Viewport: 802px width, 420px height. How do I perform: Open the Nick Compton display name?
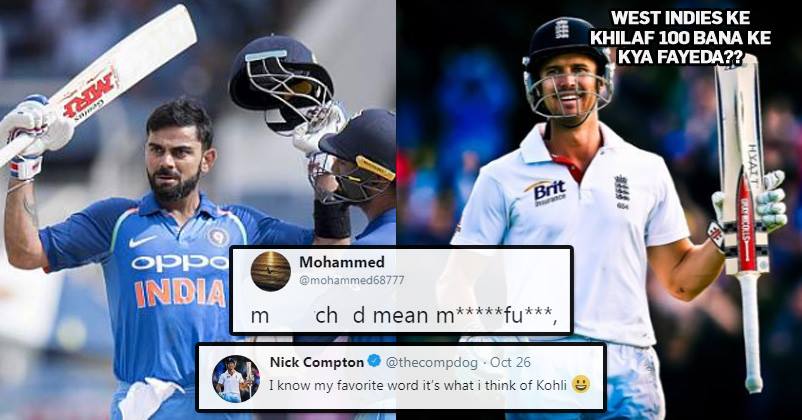click(317, 362)
